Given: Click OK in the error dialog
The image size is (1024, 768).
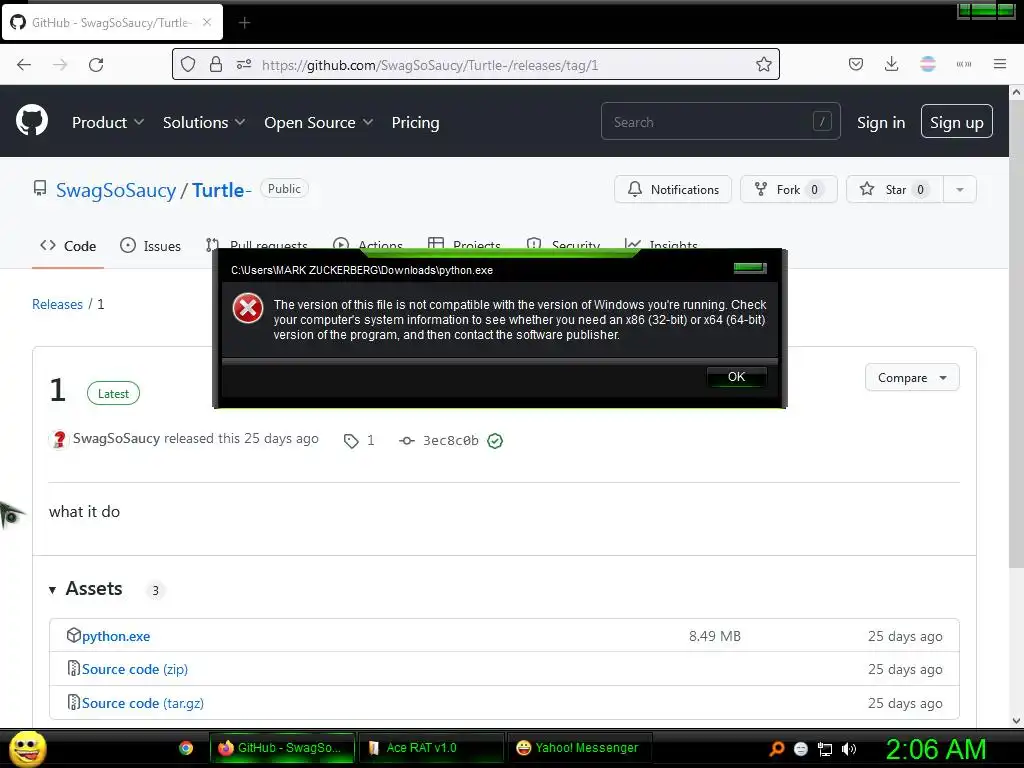Looking at the screenshot, I should pyautogui.click(x=737, y=377).
